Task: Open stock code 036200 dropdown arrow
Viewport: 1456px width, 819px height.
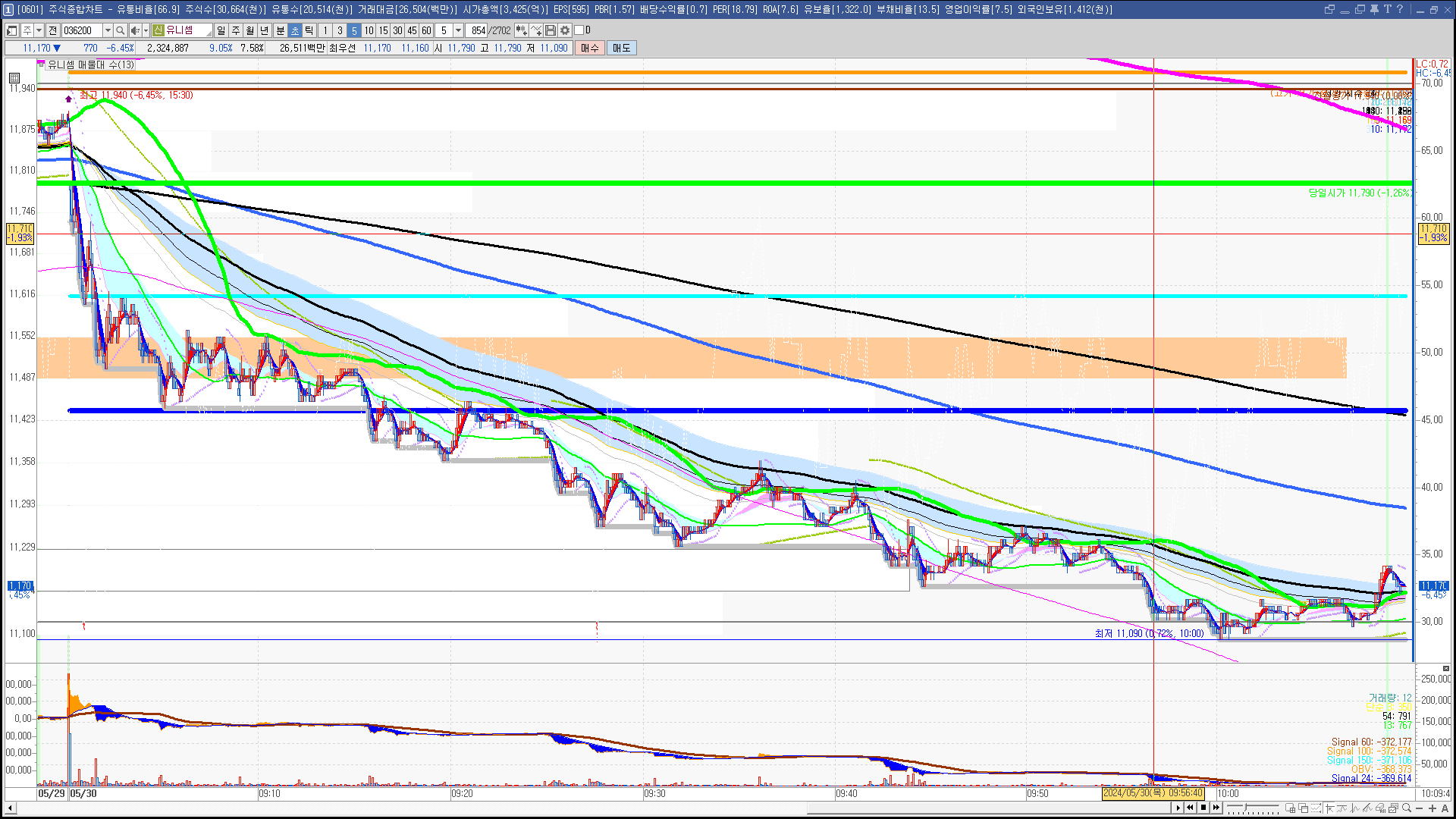Action: 108,30
